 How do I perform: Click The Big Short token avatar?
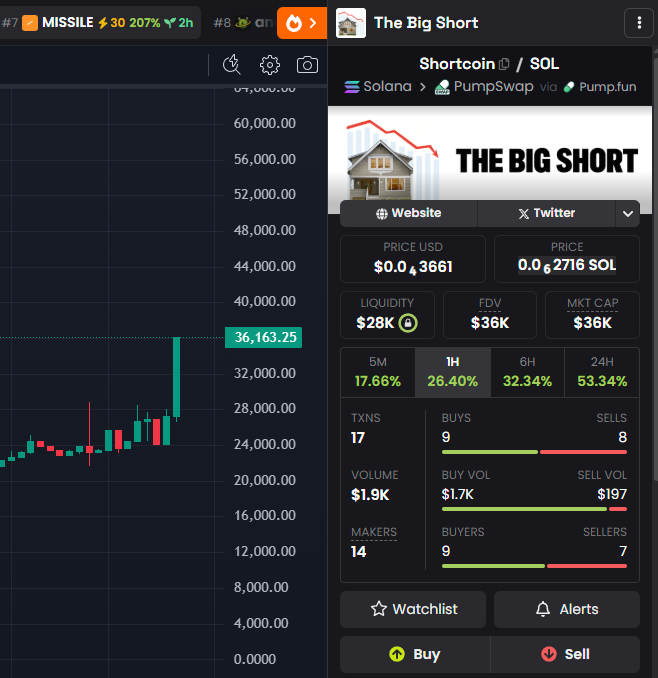(x=351, y=23)
